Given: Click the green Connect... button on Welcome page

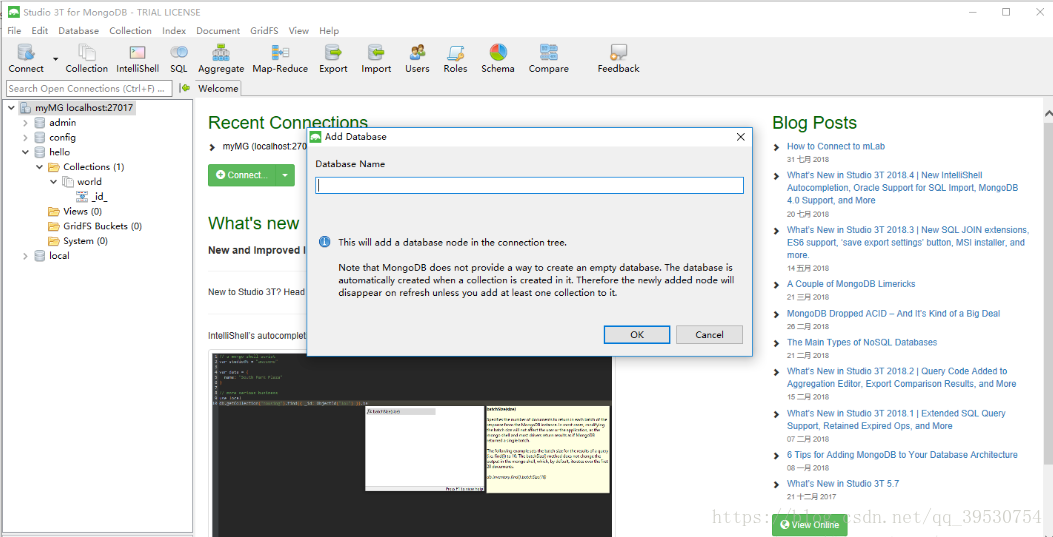Looking at the screenshot, I should [242, 175].
